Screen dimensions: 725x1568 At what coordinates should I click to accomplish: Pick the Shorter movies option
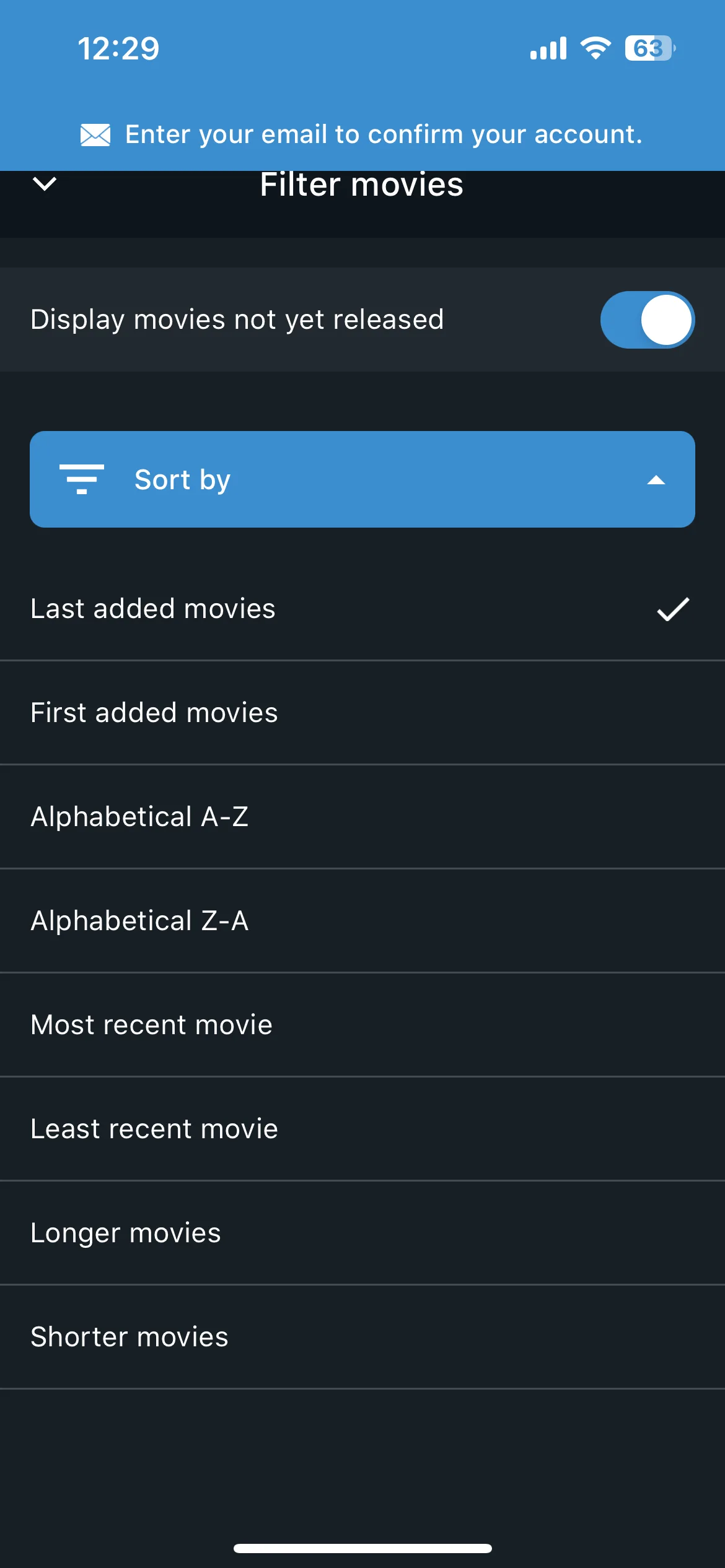click(x=362, y=1337)
